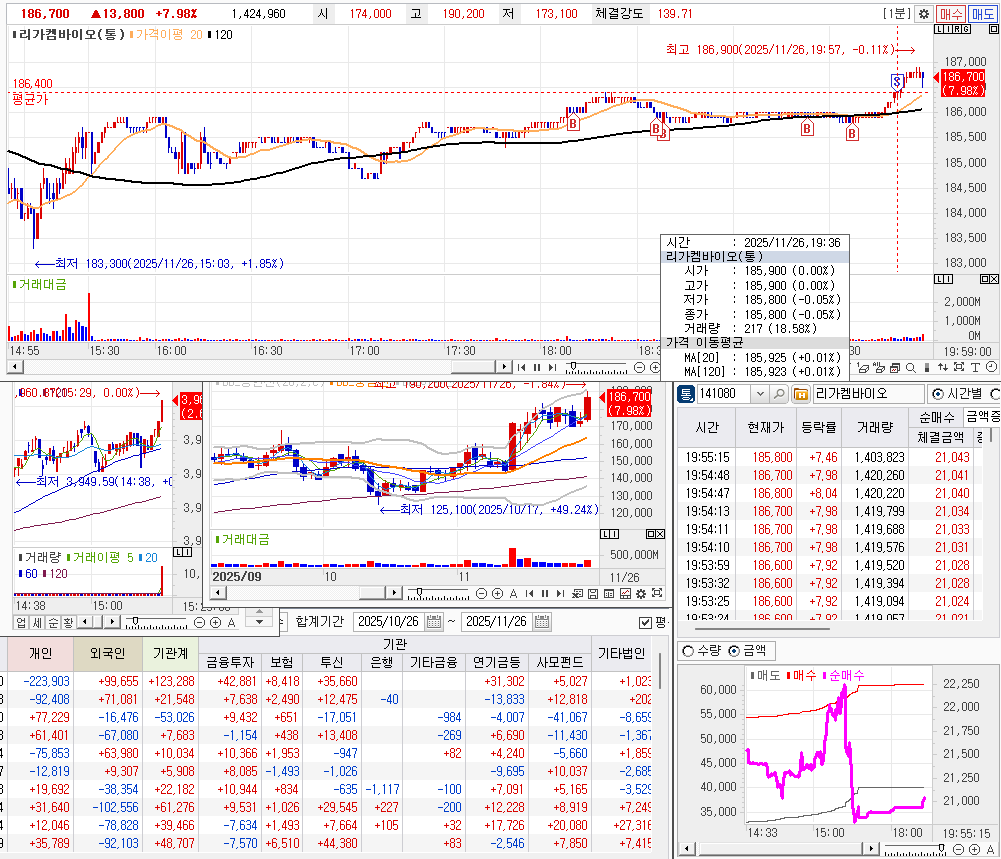This screenshot has height=859, width=1001.
Task: Click up-down arrows icon in main chart toolbar
Action: pyautogui.click(x=942, y=368)
